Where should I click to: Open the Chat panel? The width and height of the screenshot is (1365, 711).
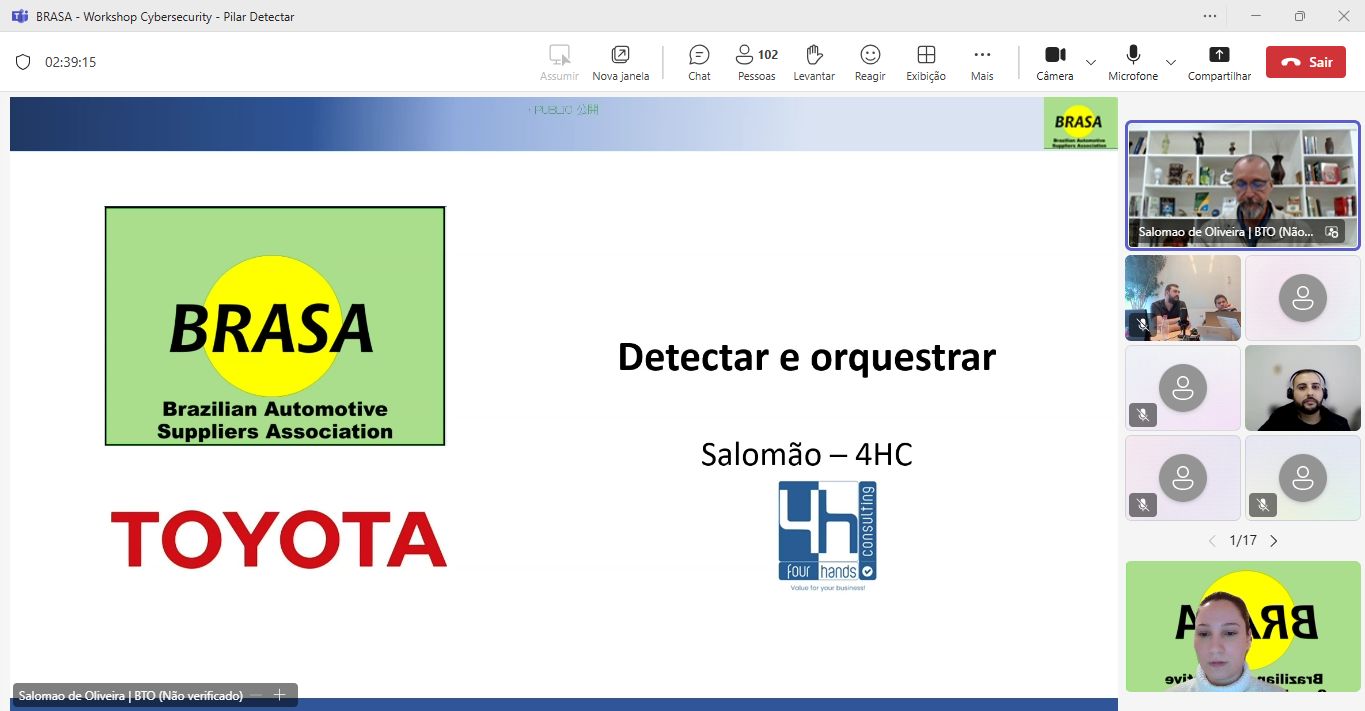coord(699,62)
